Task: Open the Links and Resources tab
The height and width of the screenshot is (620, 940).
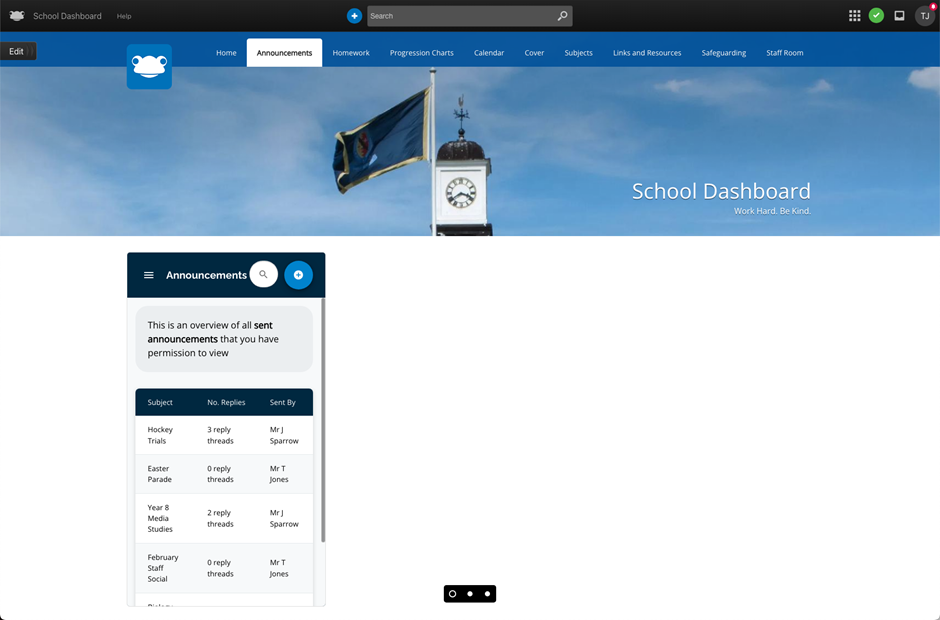Action: (647, 53)
